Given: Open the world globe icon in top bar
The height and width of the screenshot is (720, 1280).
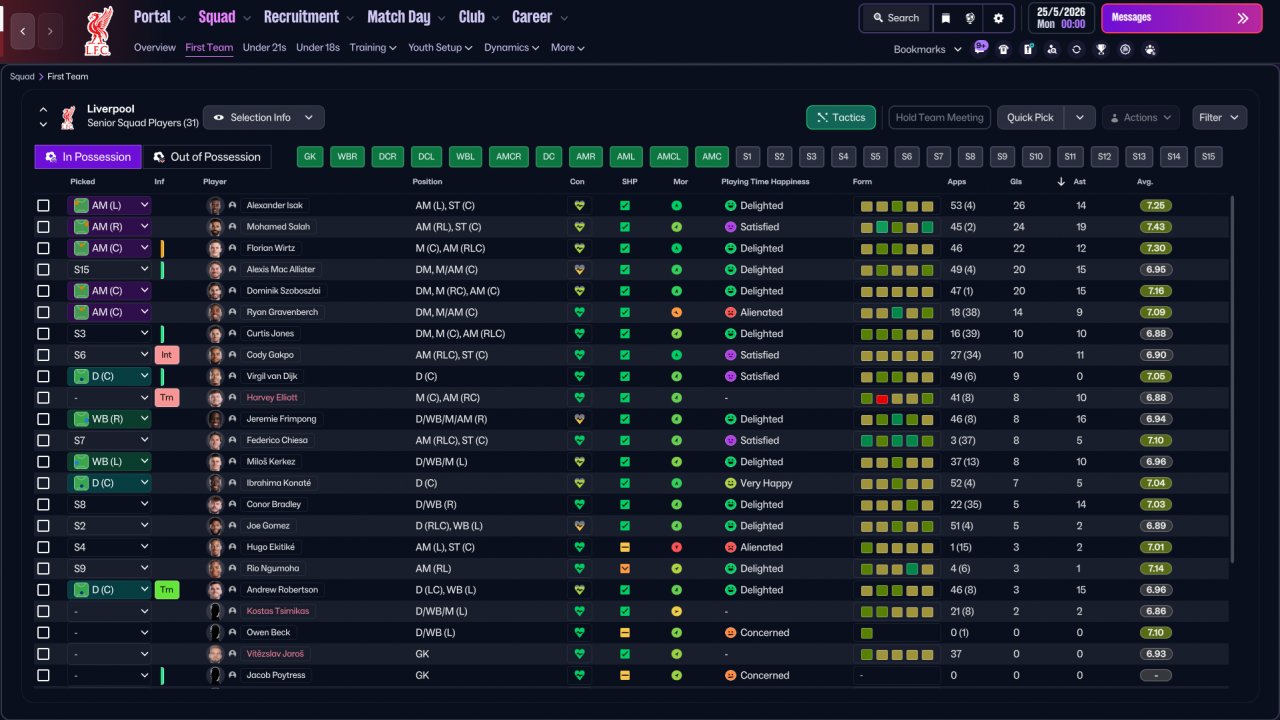Looking at the screenshot, I should click(970, 18).
